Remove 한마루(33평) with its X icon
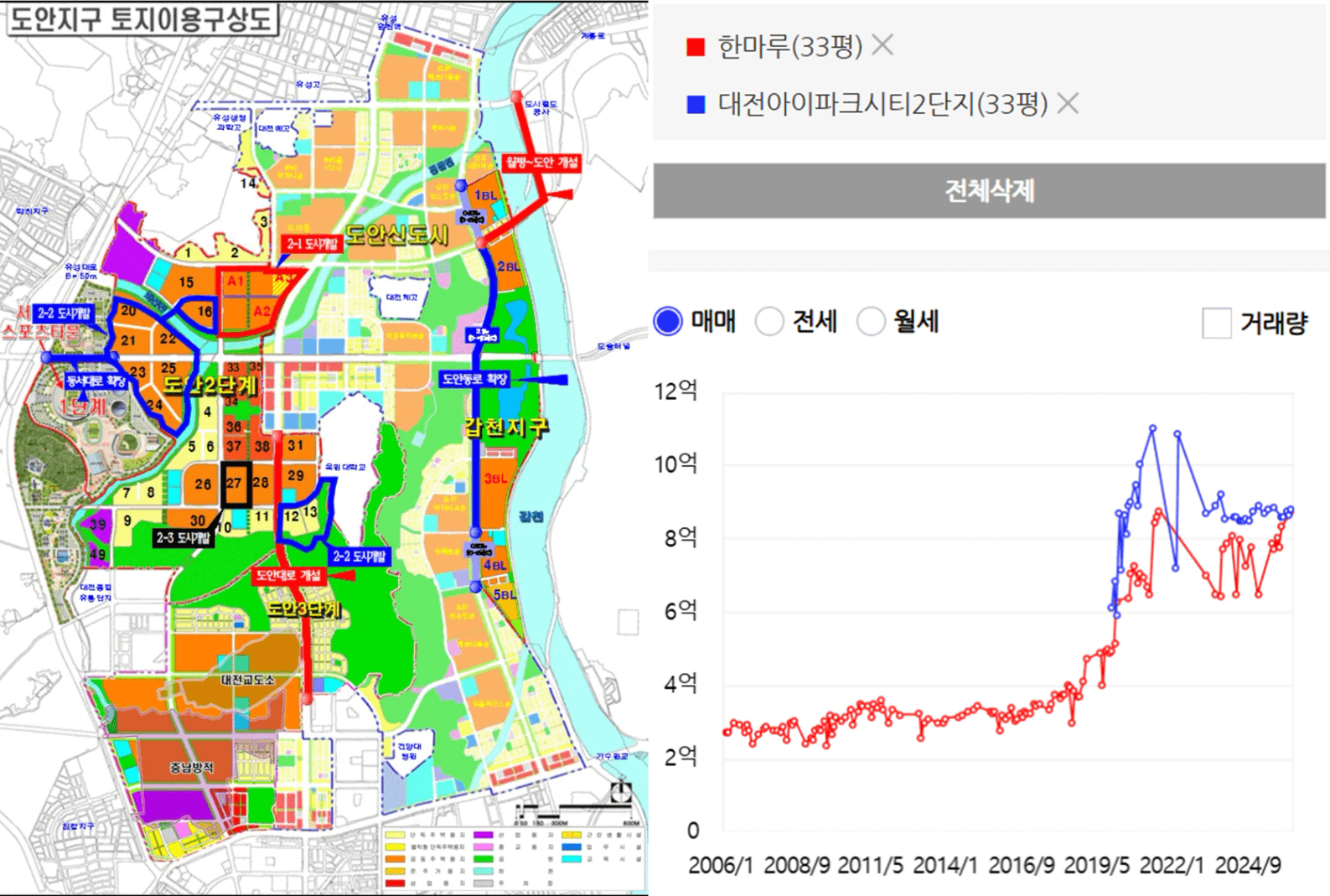 click(x=882, y=45)
